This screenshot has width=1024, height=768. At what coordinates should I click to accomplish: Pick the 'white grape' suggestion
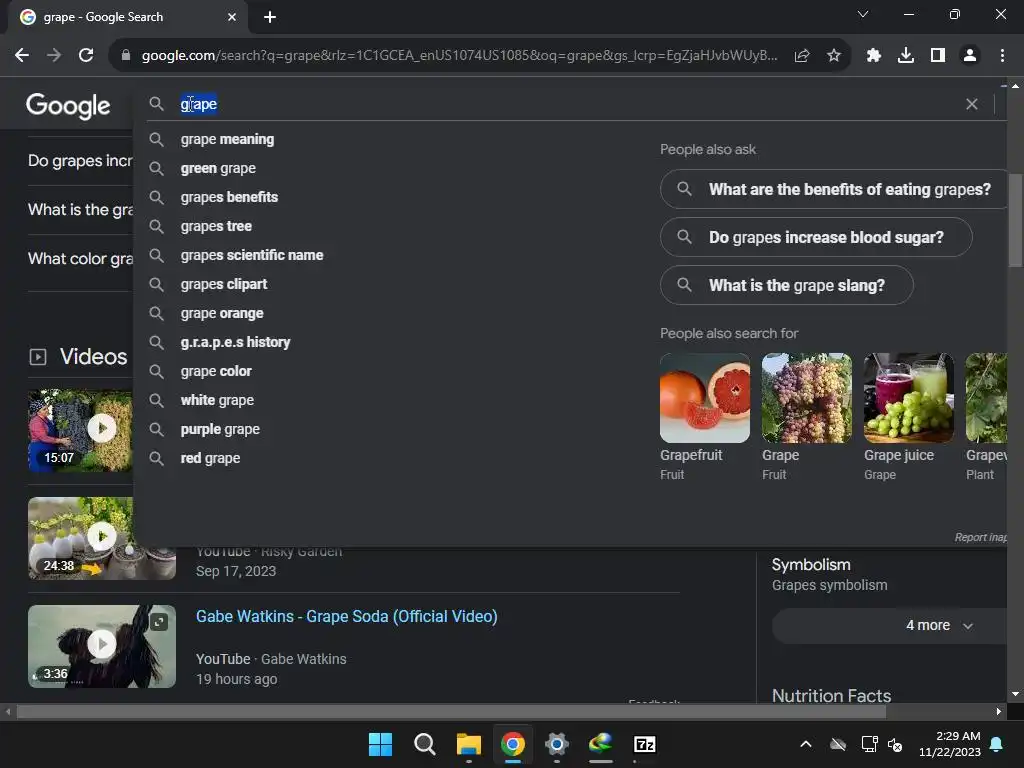coord(217,400)
